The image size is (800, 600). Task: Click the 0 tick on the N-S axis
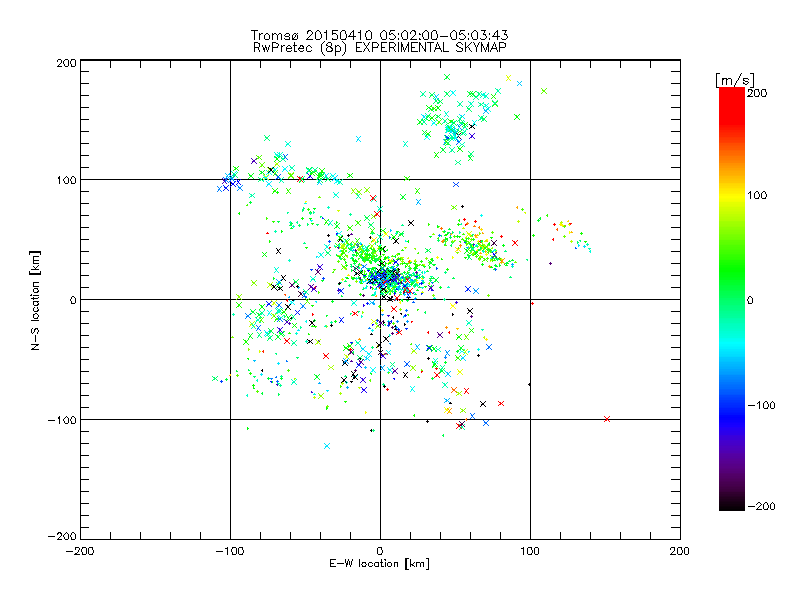[x=73, y=300]
